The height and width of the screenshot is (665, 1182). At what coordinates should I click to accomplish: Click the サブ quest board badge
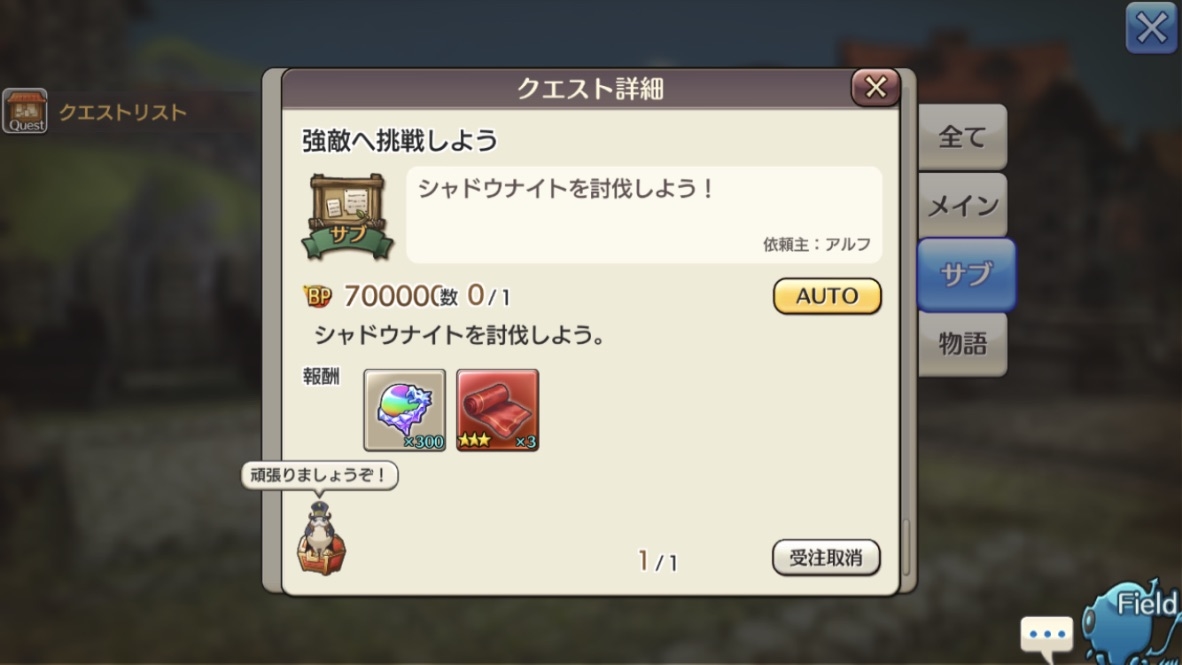pyautogui.click(x=348, y=217)
